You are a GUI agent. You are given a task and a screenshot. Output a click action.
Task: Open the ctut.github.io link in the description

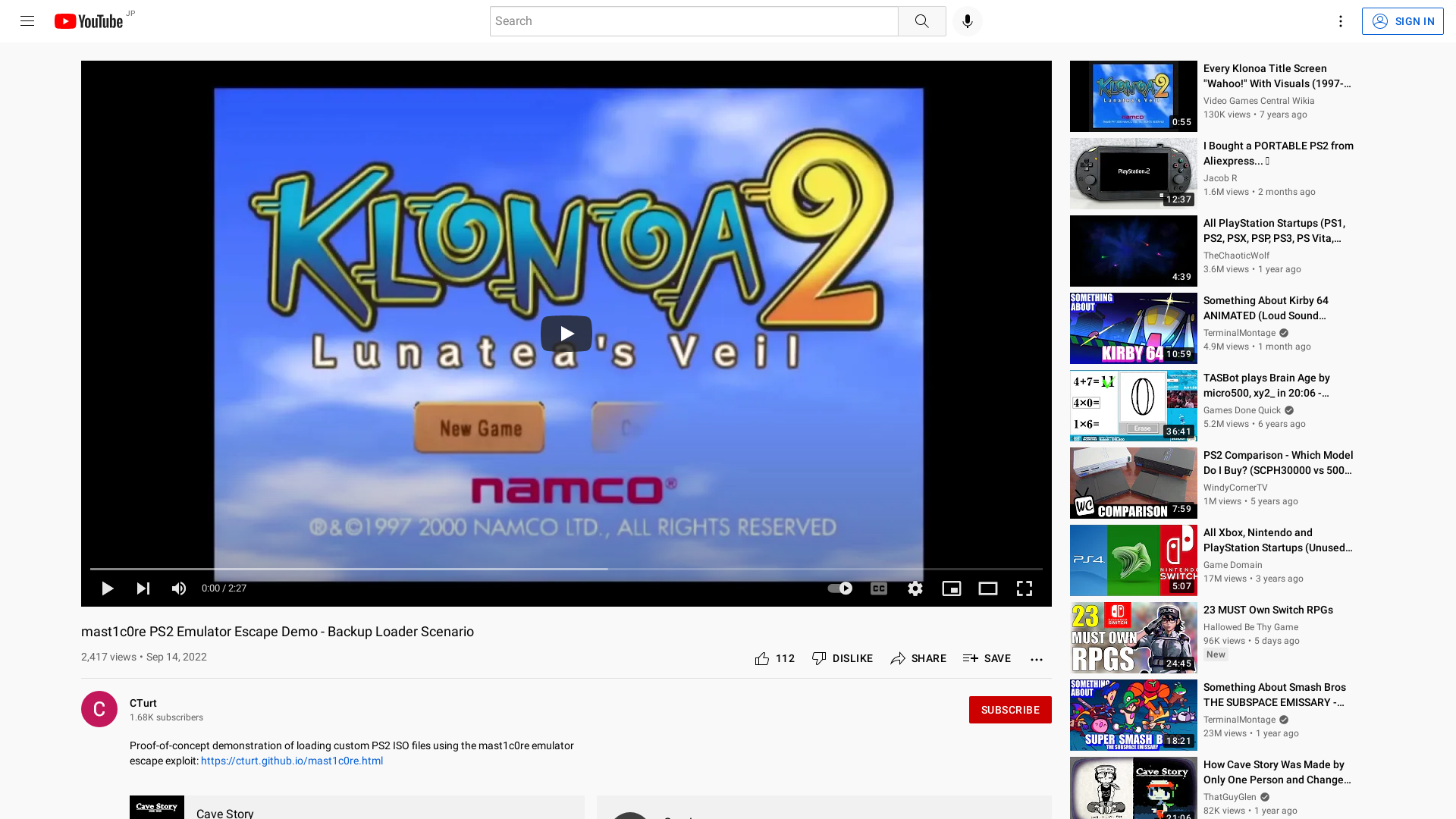(291, 761)
